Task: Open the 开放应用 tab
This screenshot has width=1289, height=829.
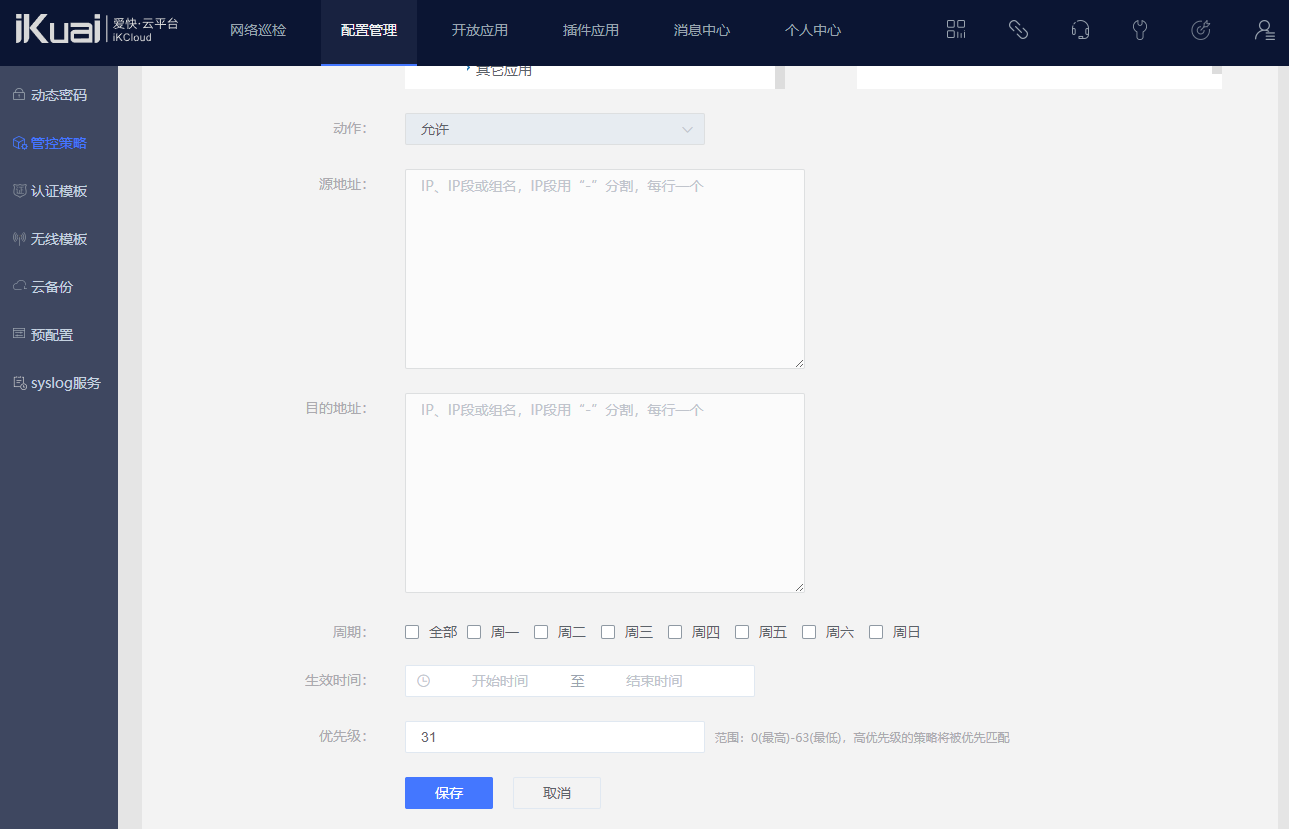Action: click(480, 30)
